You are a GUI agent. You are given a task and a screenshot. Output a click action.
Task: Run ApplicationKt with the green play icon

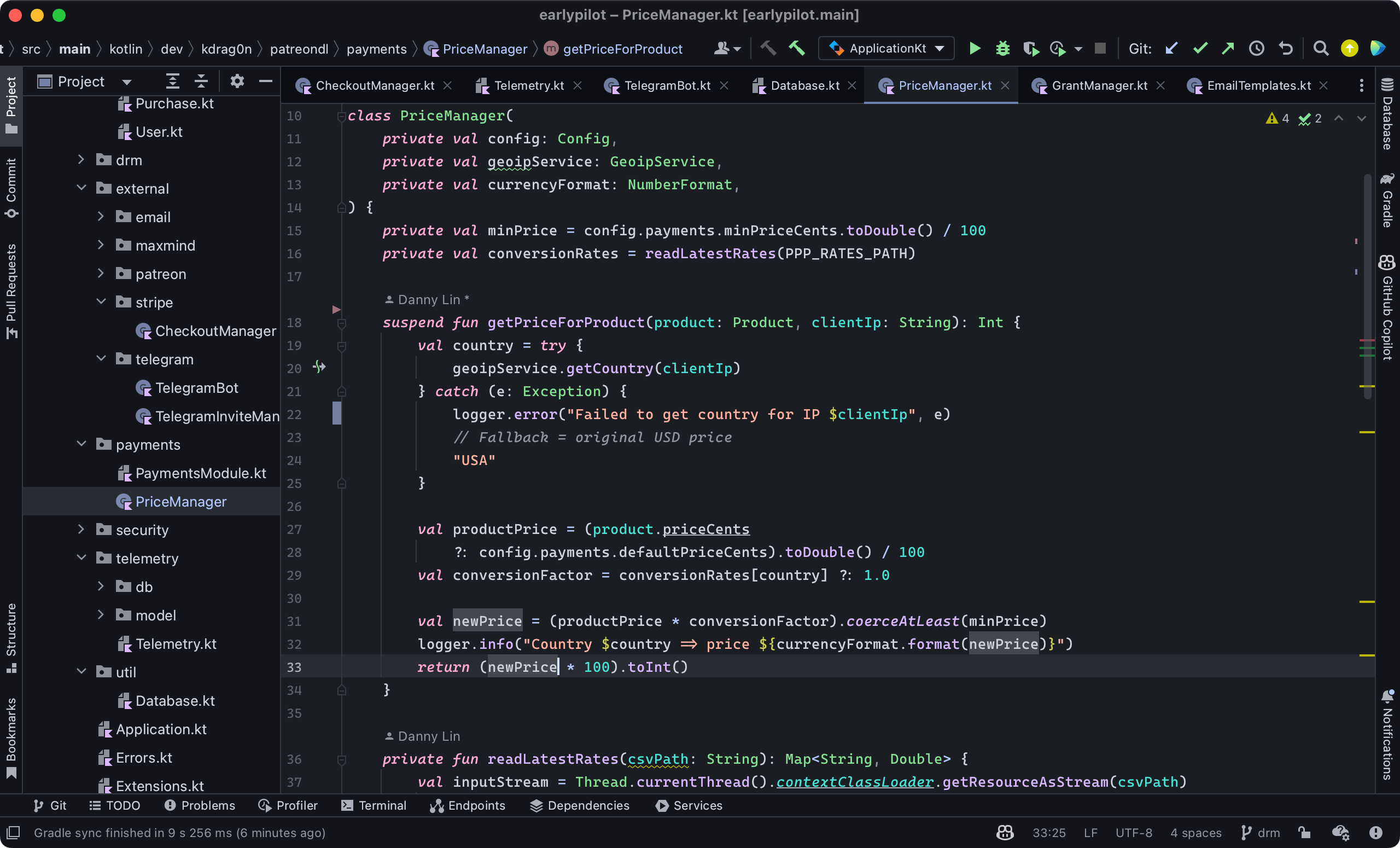[974, 49]
